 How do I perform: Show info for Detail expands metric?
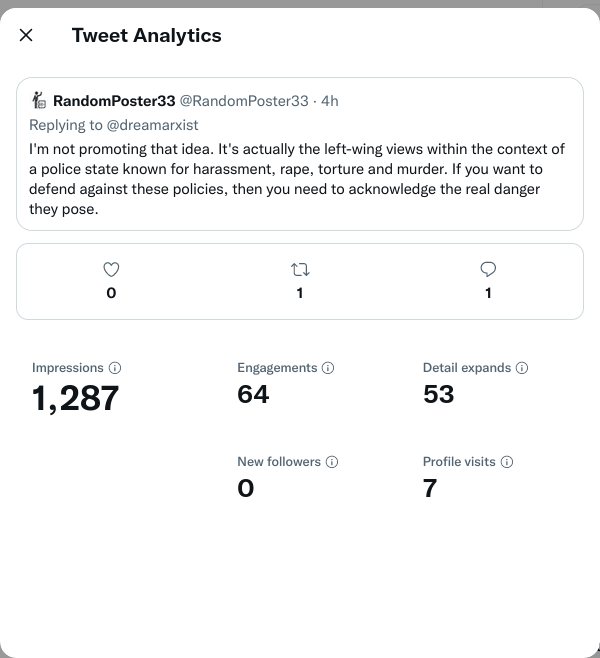[x=522, y=368]
